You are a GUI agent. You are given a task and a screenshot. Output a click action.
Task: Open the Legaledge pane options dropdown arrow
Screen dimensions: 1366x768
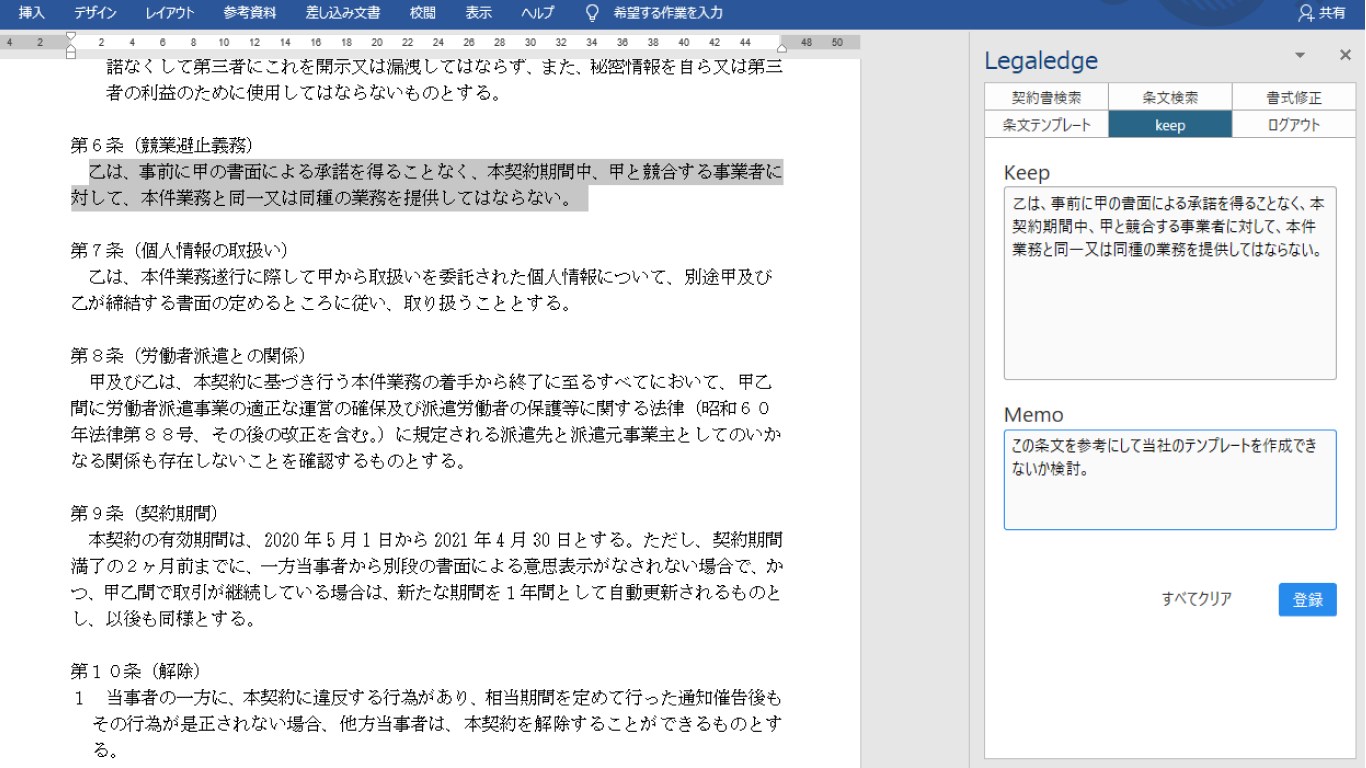(1300, 55)
